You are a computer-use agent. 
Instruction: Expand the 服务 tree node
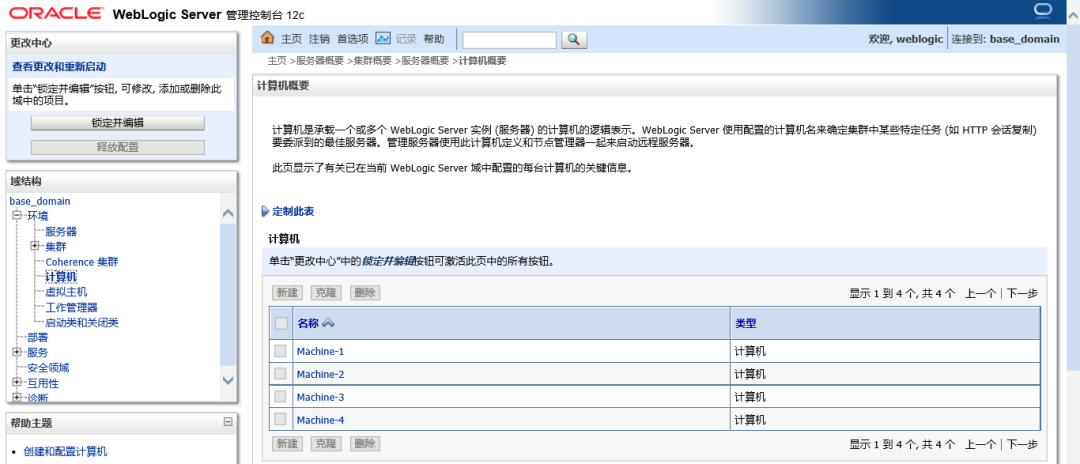(x=17, y=352)
